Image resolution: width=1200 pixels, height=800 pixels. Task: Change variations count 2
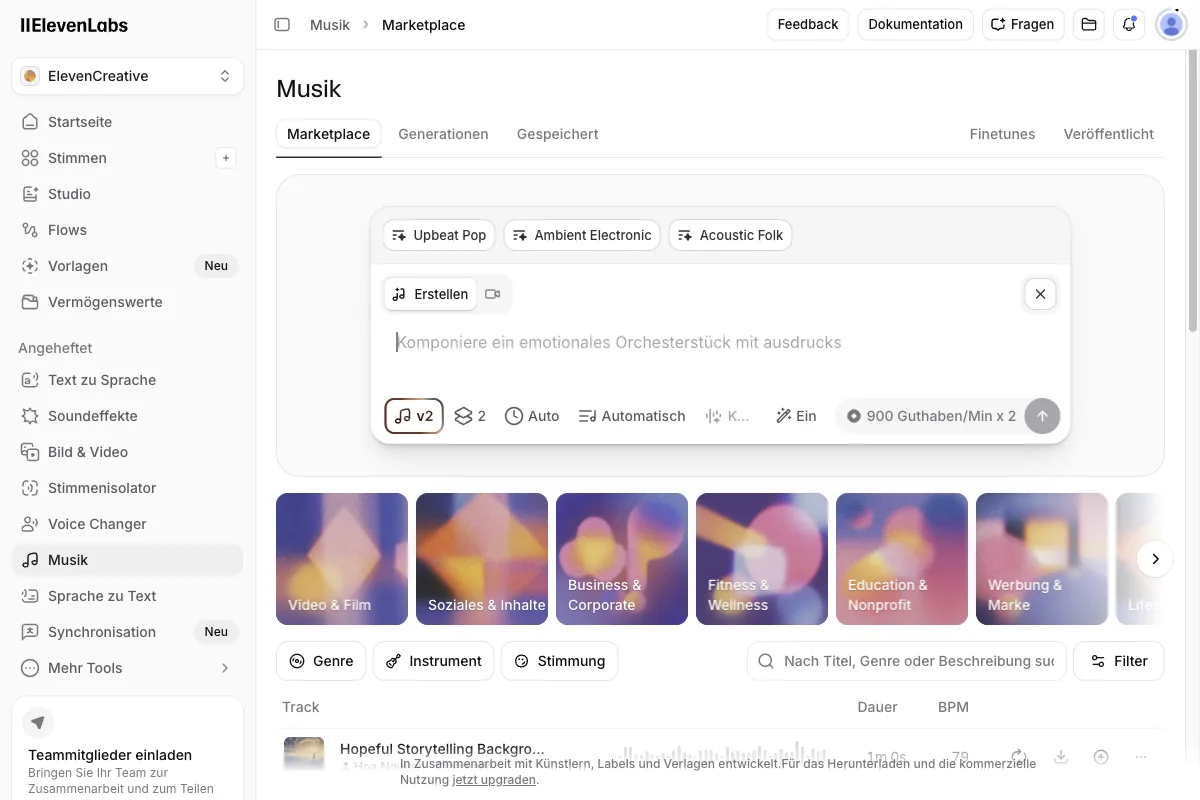point(470,416)
